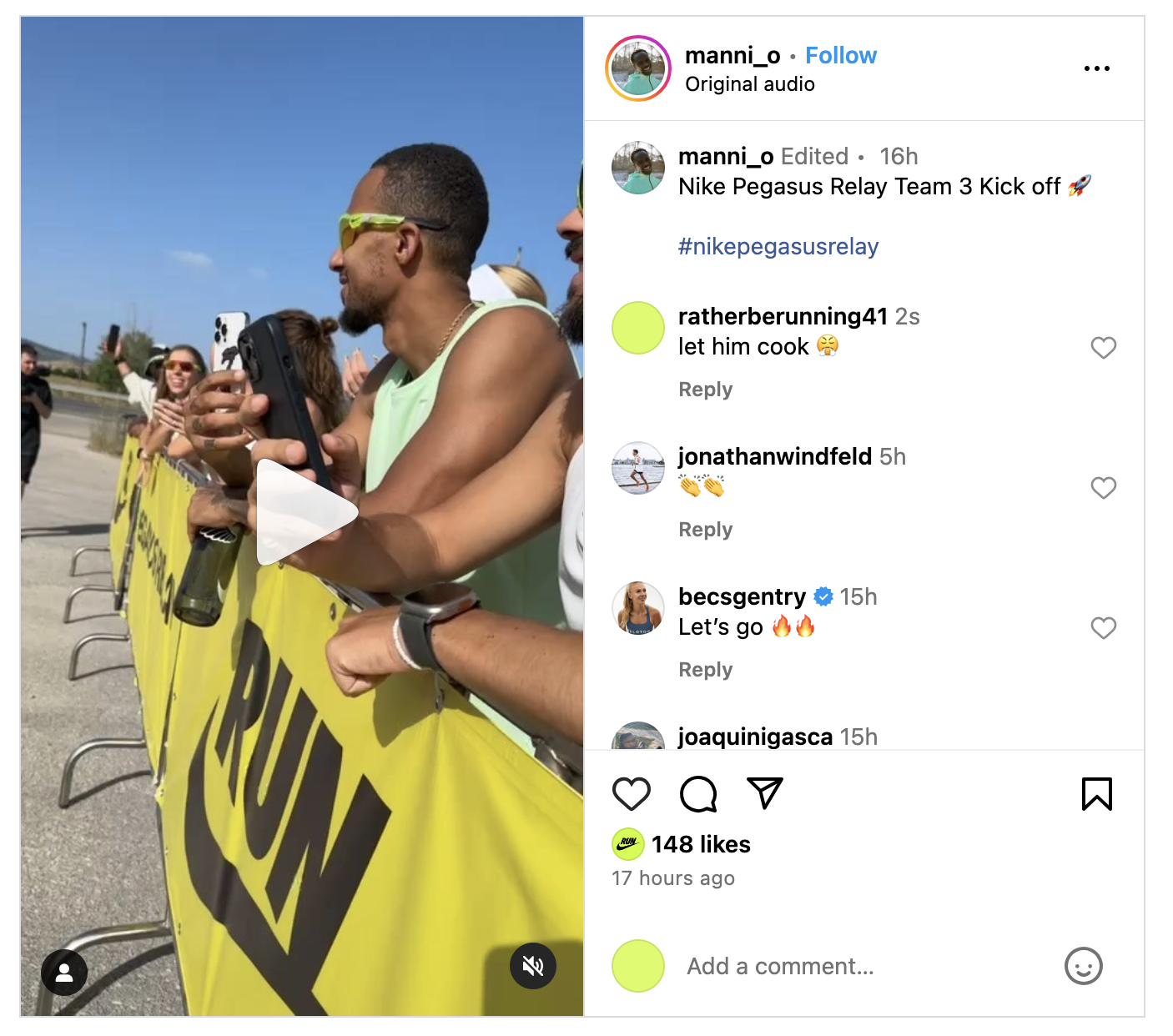This screenshot has height=1036, width=1173.
Task: Open the #nikepegasusrelay hashtag
Action: tap(778, 246)
